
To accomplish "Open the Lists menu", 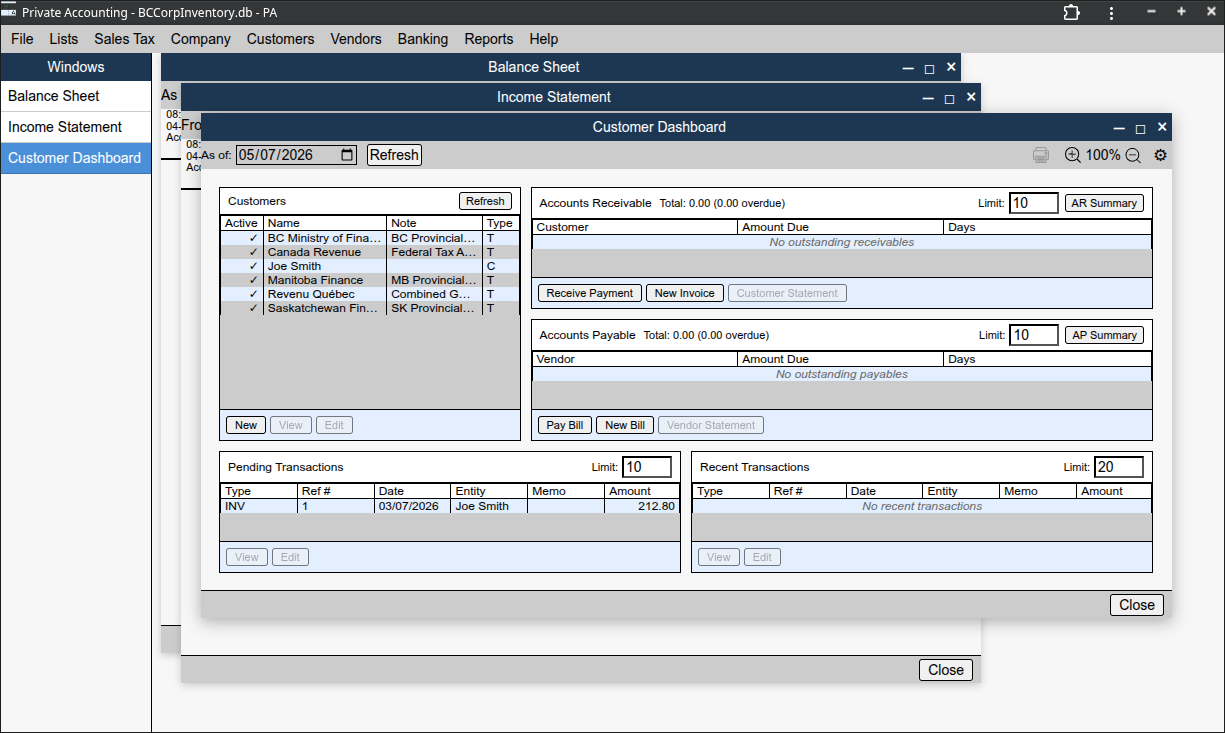I will (63, 39).
